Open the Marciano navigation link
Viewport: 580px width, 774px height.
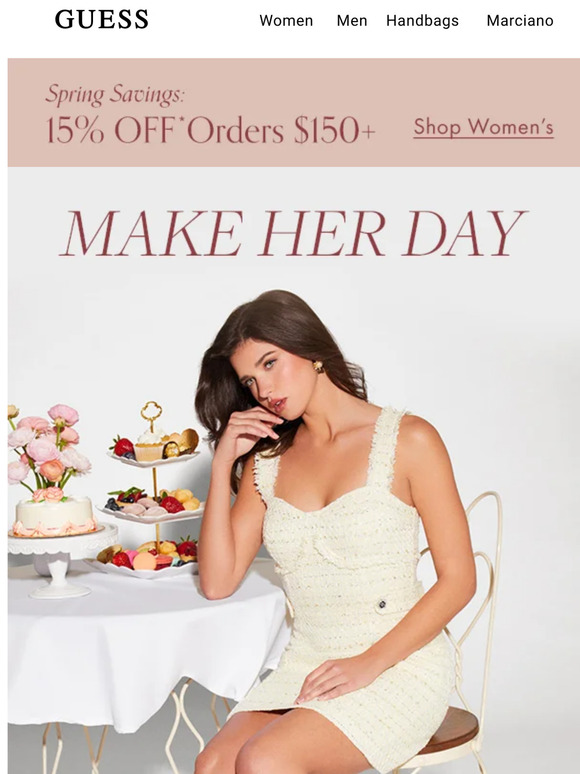click(520, 21)
